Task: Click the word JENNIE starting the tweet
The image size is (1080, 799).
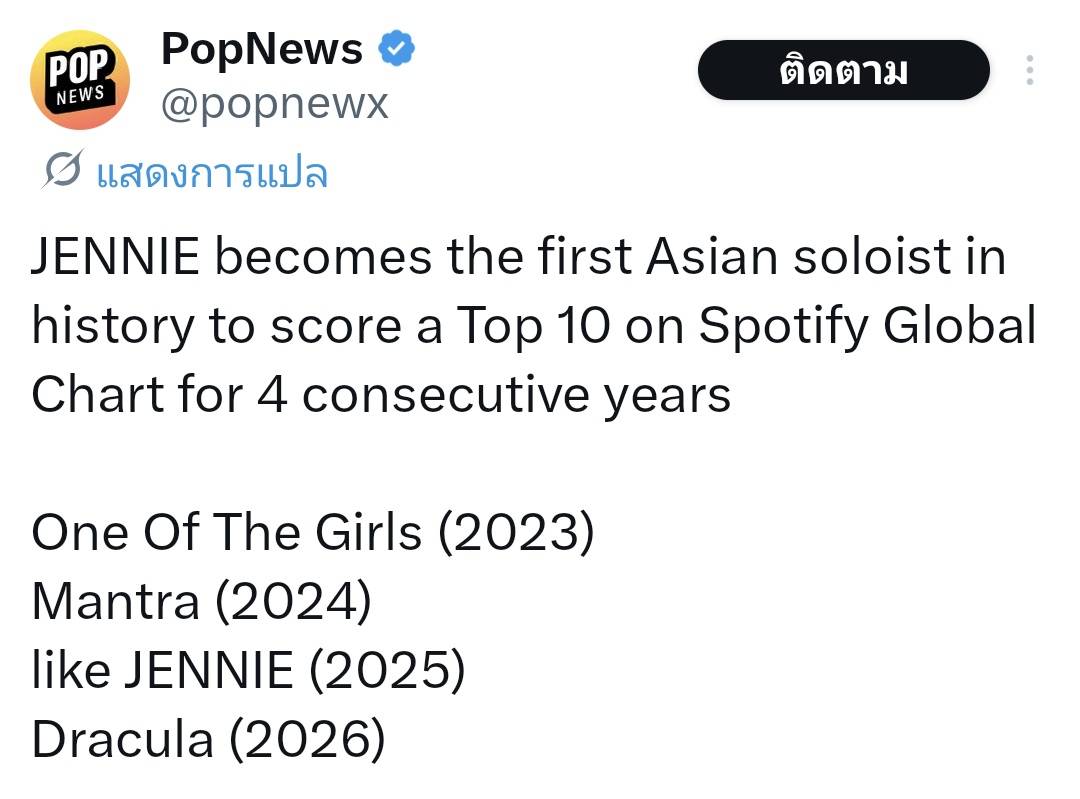Action: point(115,258)
